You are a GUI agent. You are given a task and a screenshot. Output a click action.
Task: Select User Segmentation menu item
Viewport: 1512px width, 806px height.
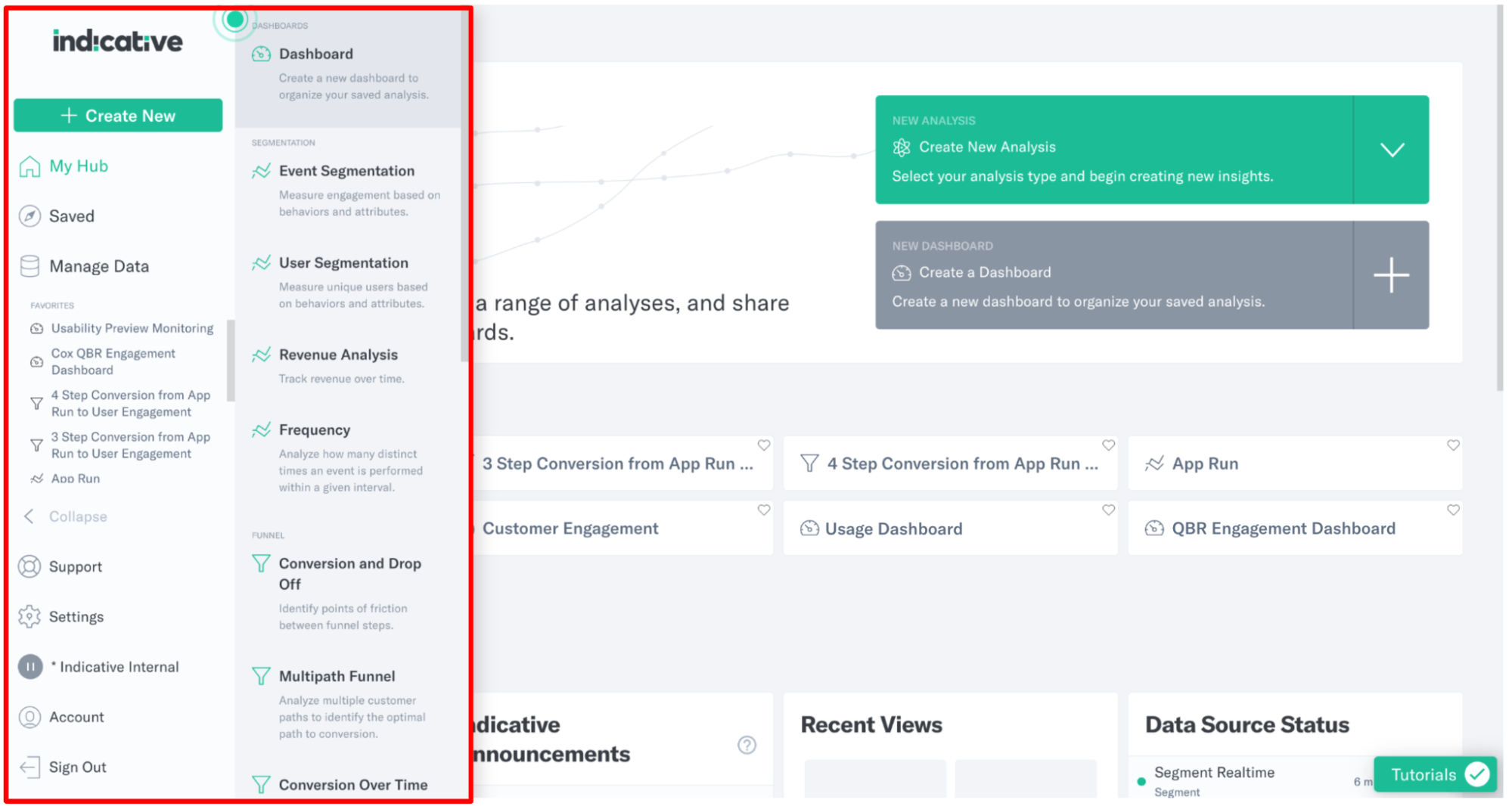(348, 282)
